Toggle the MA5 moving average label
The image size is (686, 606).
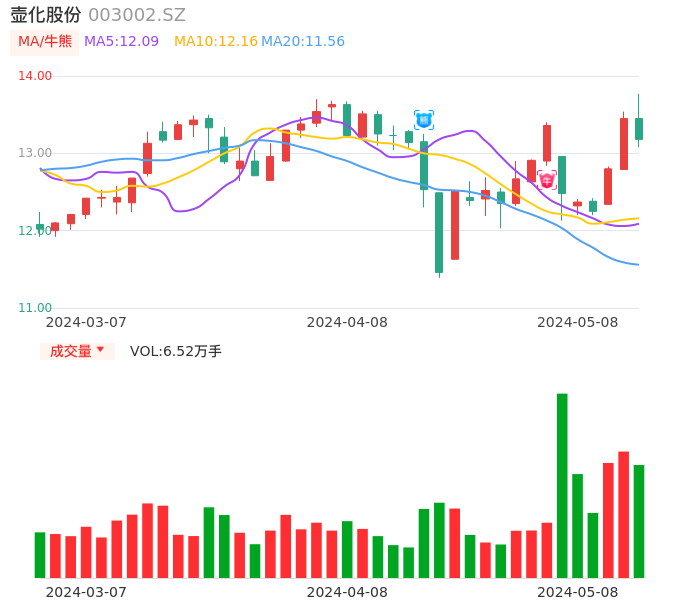click(x=121, y=41)
